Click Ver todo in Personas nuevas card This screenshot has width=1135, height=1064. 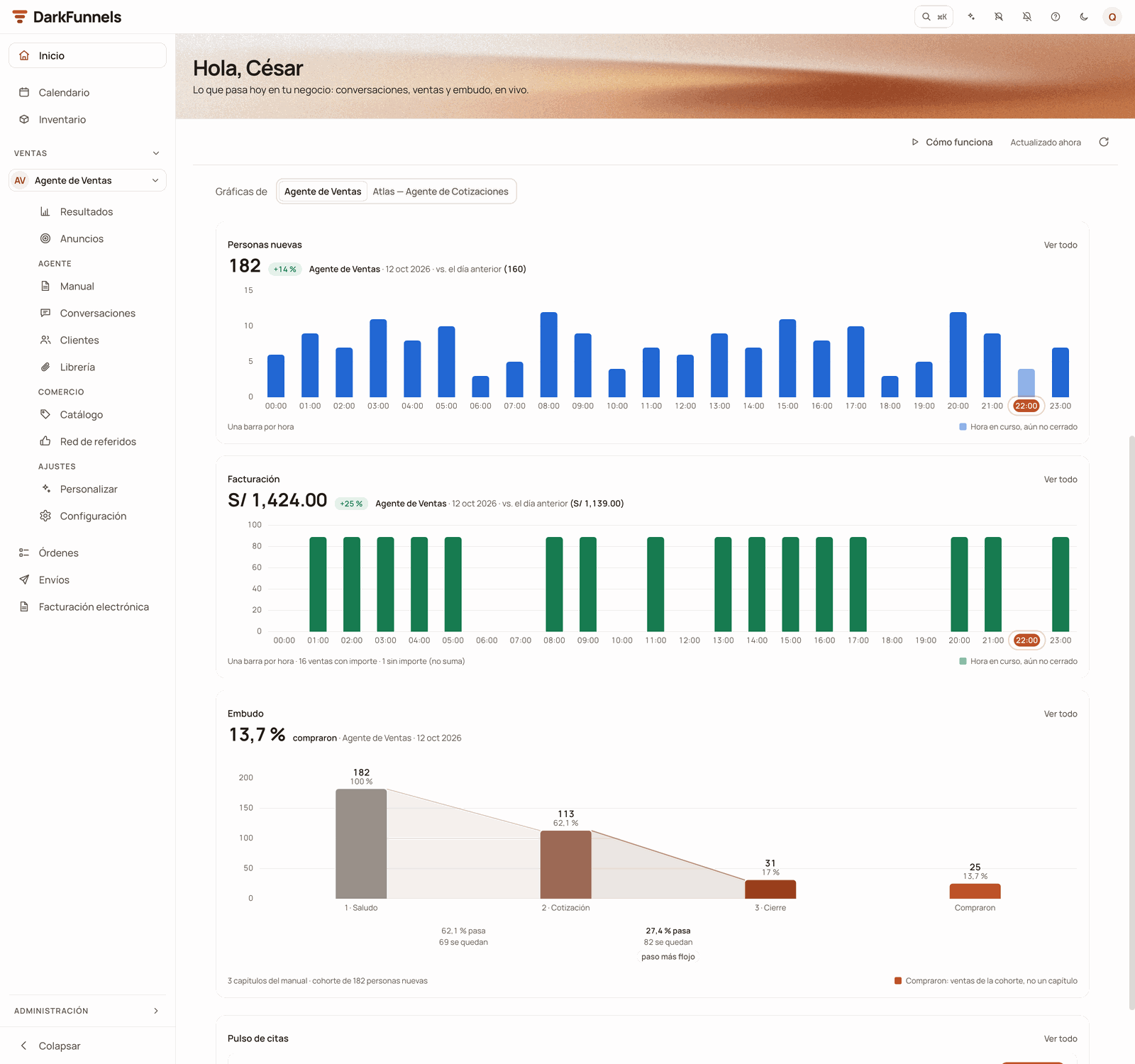click(1061, 245)
